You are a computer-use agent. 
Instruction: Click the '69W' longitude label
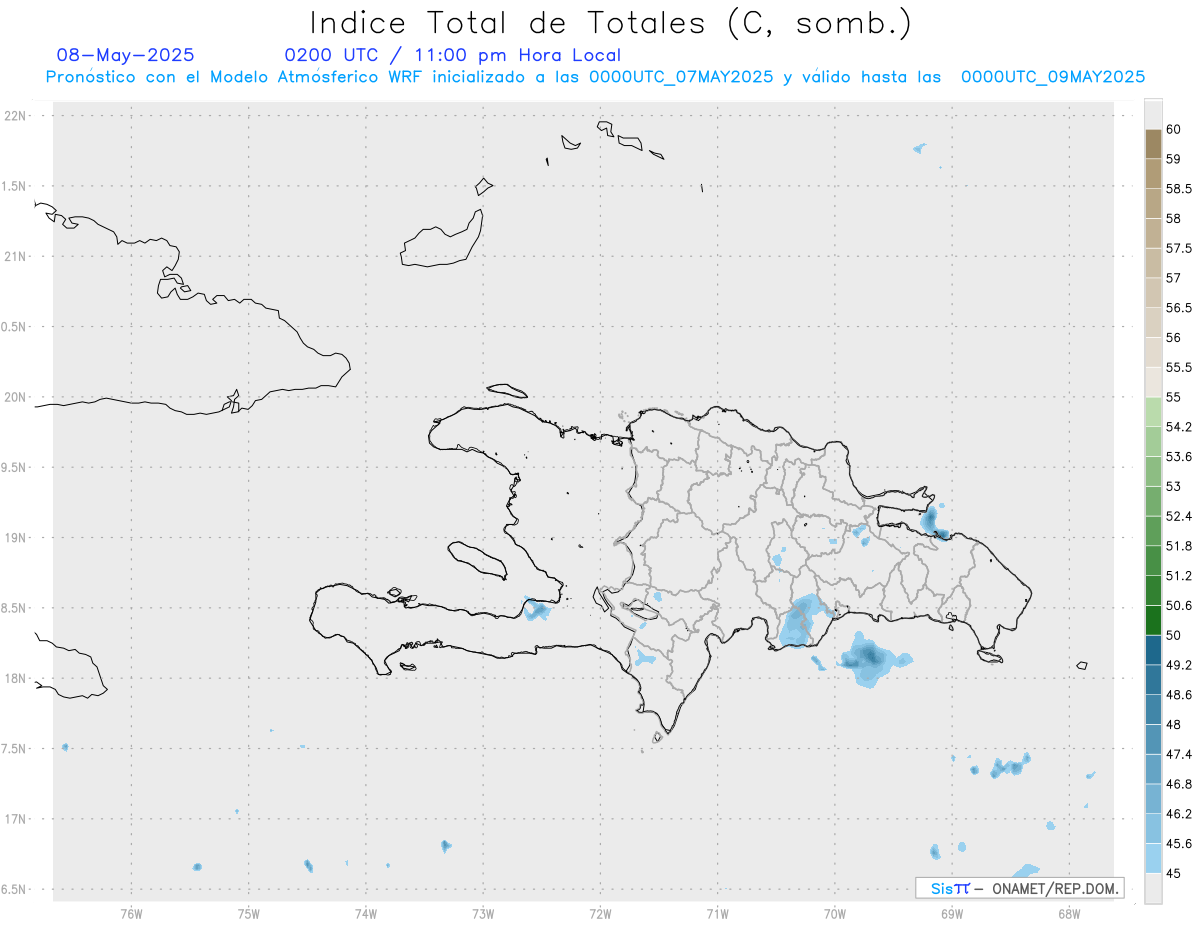click(952, 913)
